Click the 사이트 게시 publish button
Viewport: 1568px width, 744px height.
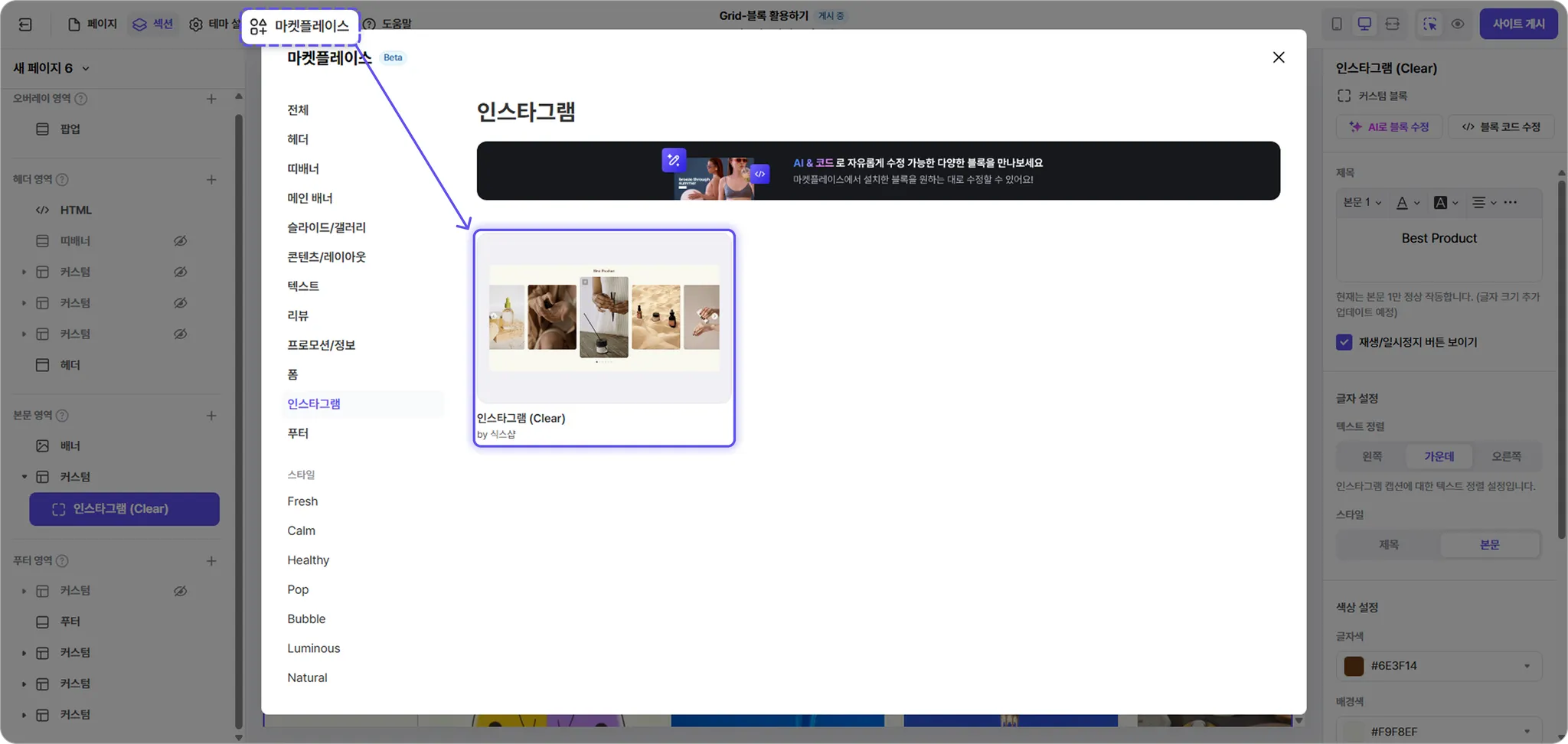click(x=1518, y=24)
